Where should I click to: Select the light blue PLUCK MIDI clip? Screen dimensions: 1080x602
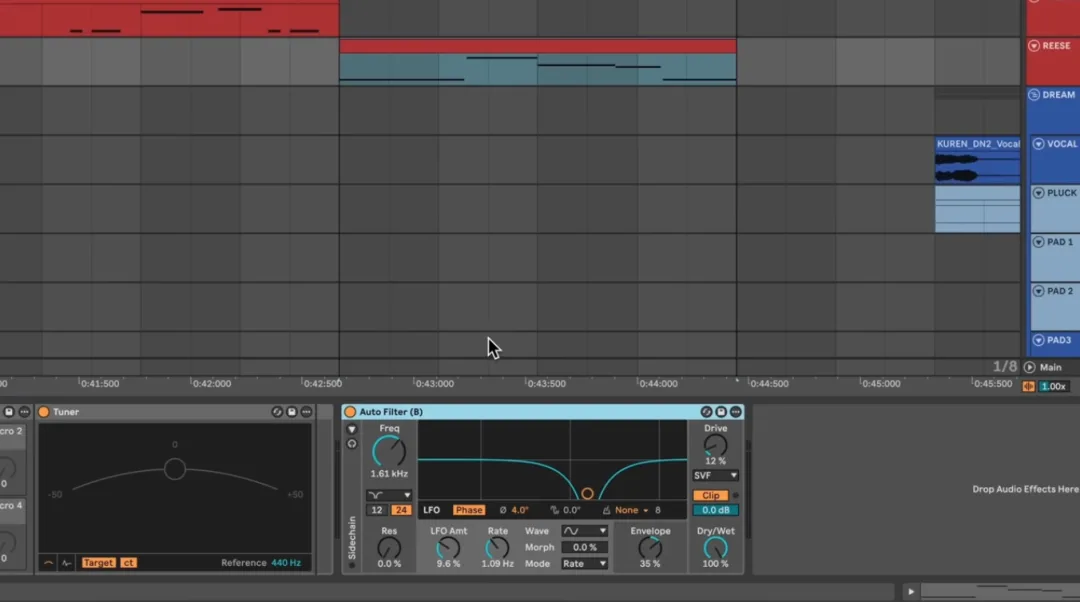977,209
